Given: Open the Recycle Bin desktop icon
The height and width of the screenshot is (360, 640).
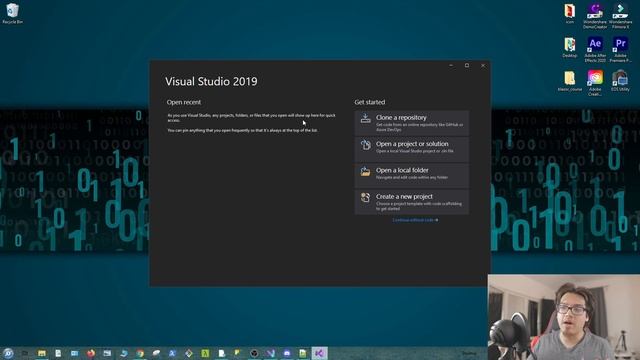Looking at the screenshot, I should point(12,13).
